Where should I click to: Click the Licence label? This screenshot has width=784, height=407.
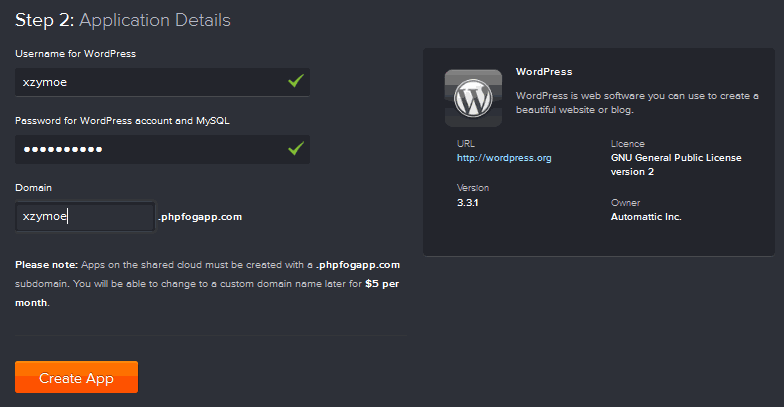[628, 144]
